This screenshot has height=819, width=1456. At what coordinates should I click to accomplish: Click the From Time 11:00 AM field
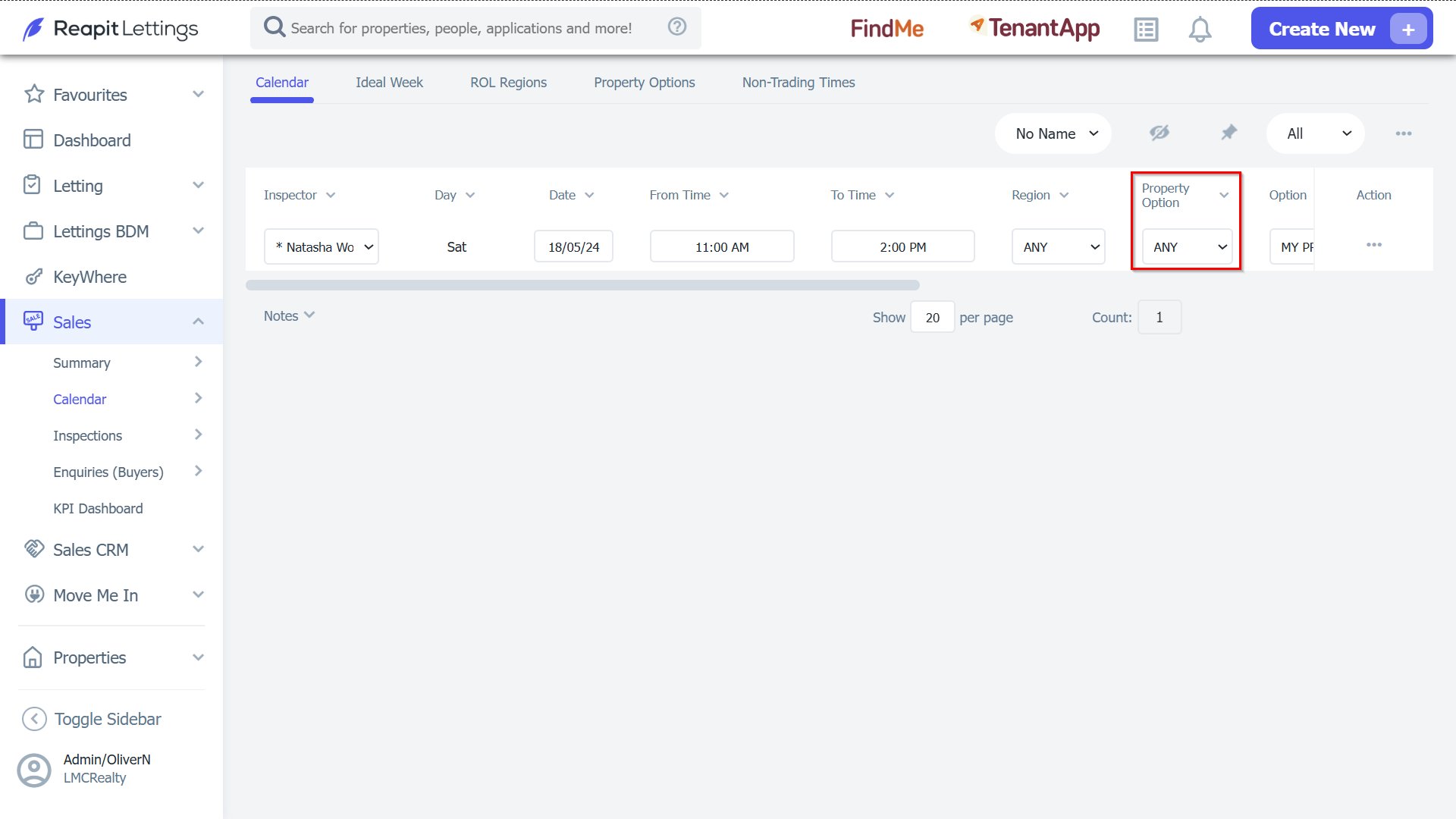pos(722,247)
